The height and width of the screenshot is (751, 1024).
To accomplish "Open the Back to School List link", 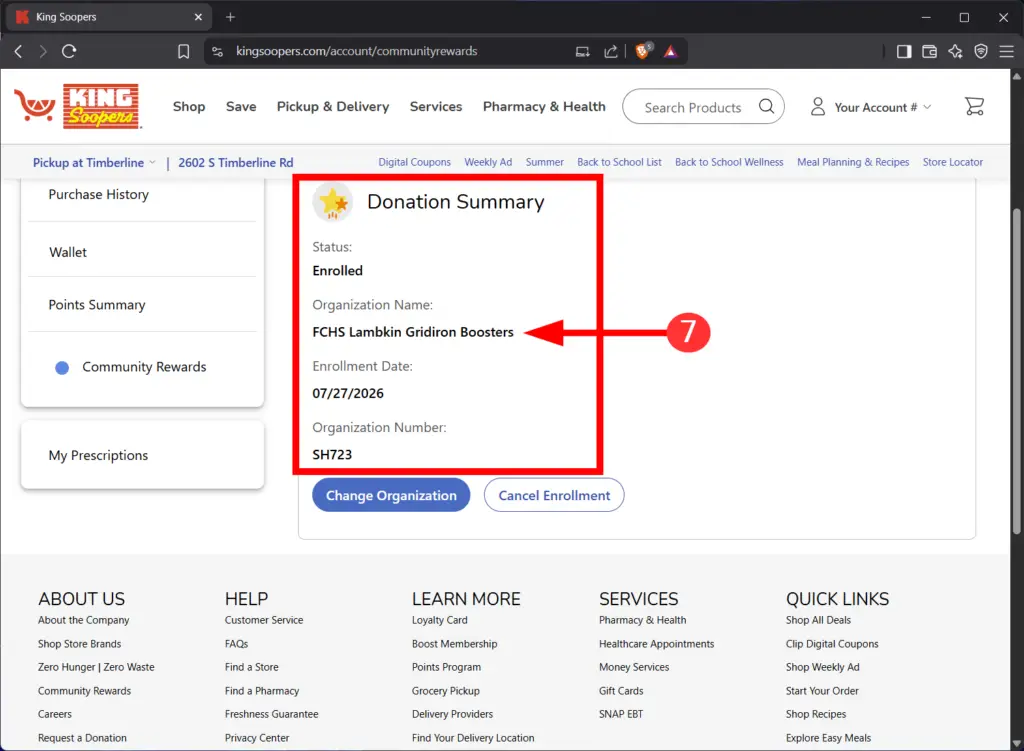I will pyautogui.click(x=619, y=162).
